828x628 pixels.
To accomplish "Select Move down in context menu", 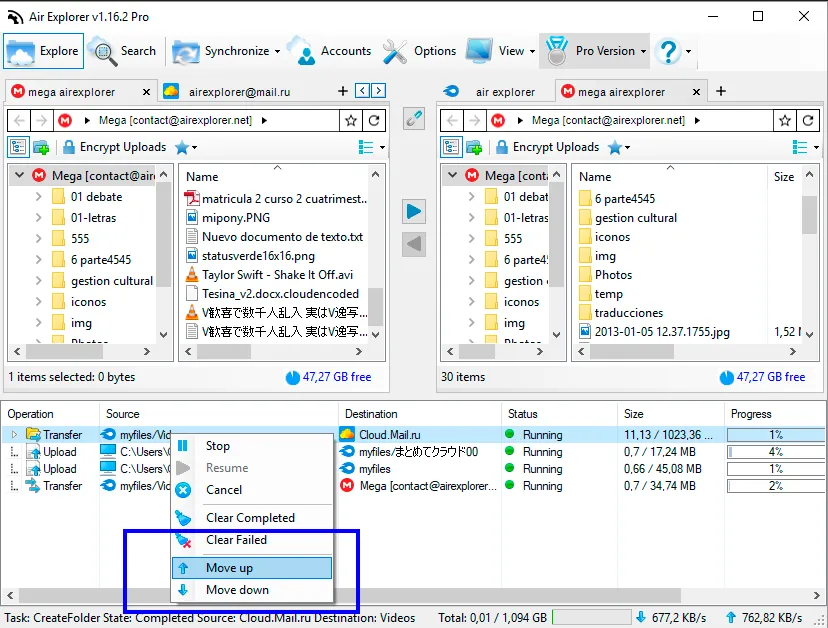I will click(252, 590).
